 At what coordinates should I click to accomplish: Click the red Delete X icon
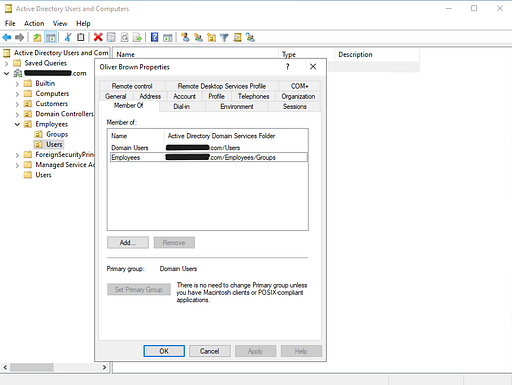coord(98,37)
